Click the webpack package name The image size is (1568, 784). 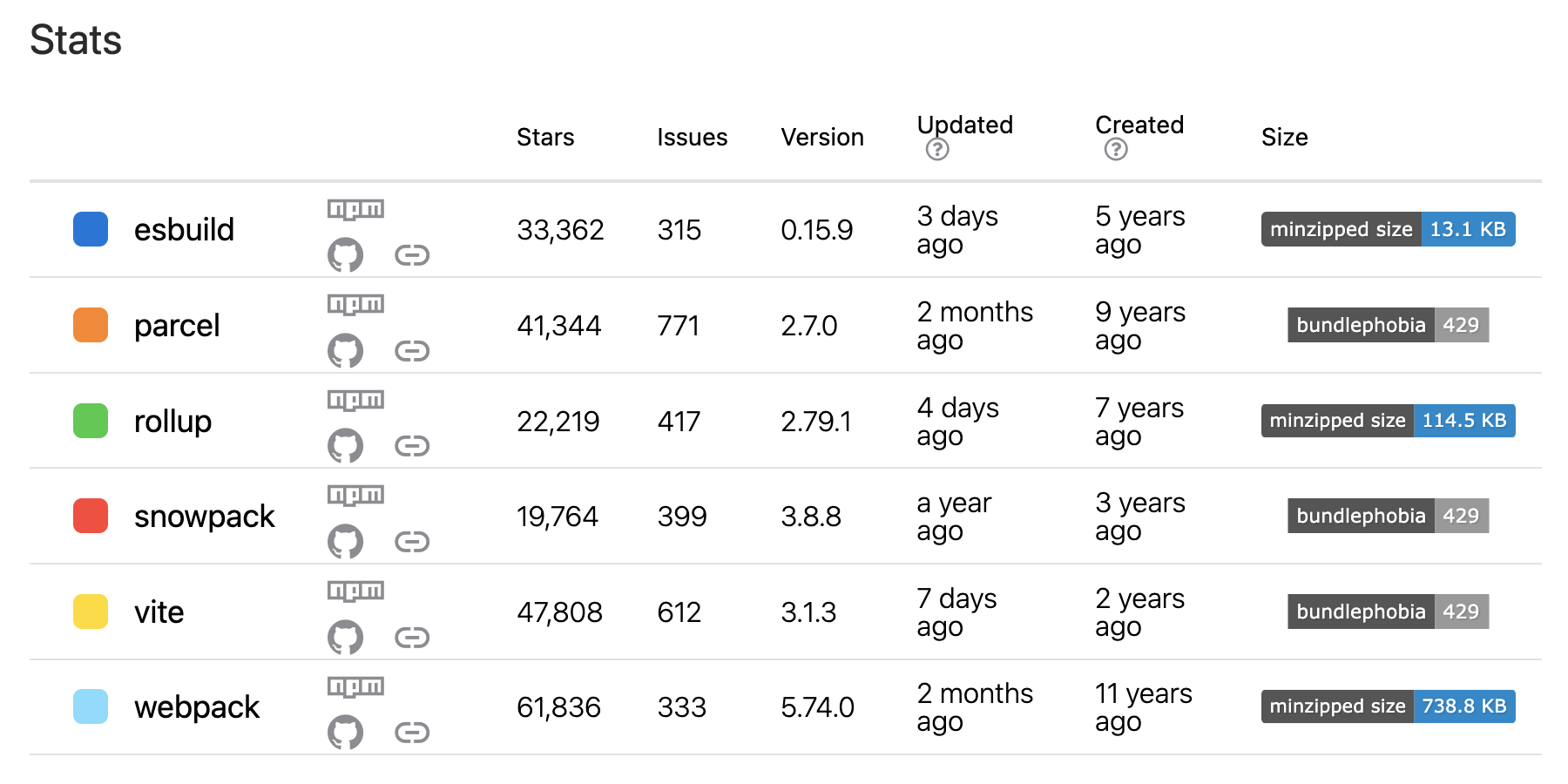(x=197, y=707)
